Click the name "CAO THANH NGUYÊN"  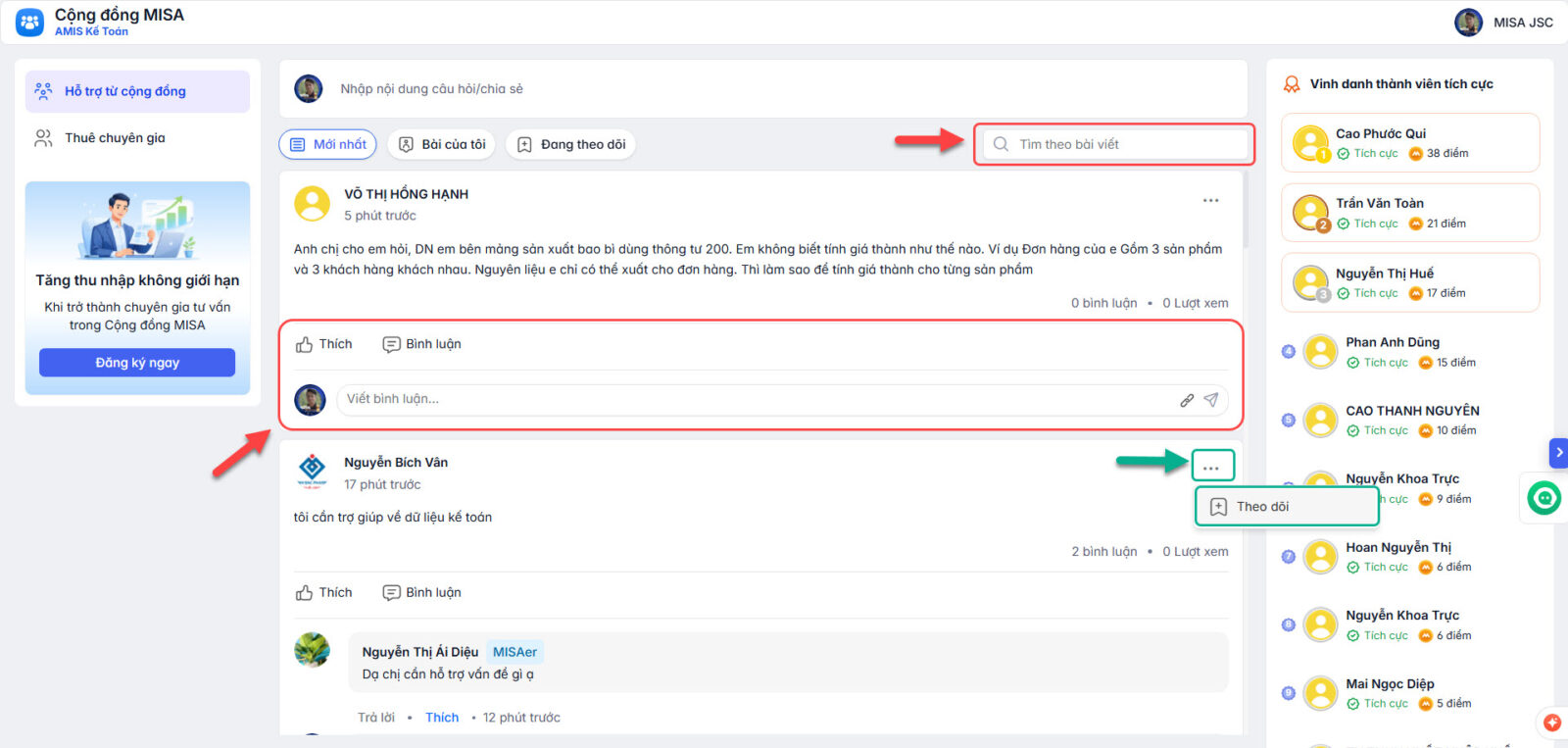(1413, 411)
